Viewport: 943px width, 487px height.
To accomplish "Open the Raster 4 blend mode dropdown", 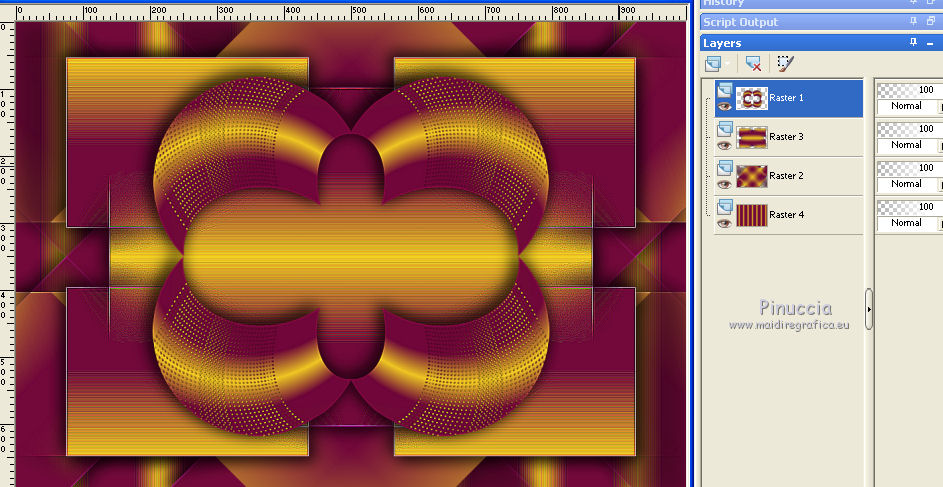I will [909, 223].
